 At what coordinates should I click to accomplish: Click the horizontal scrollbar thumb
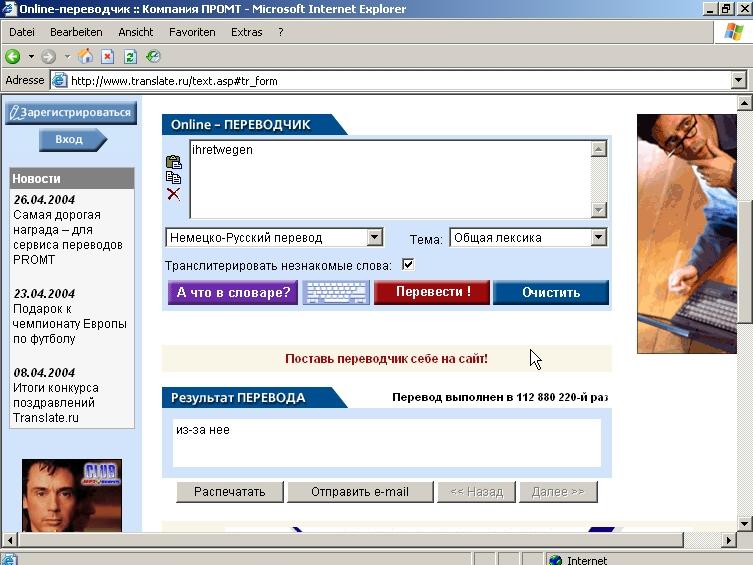coord(351,540)
